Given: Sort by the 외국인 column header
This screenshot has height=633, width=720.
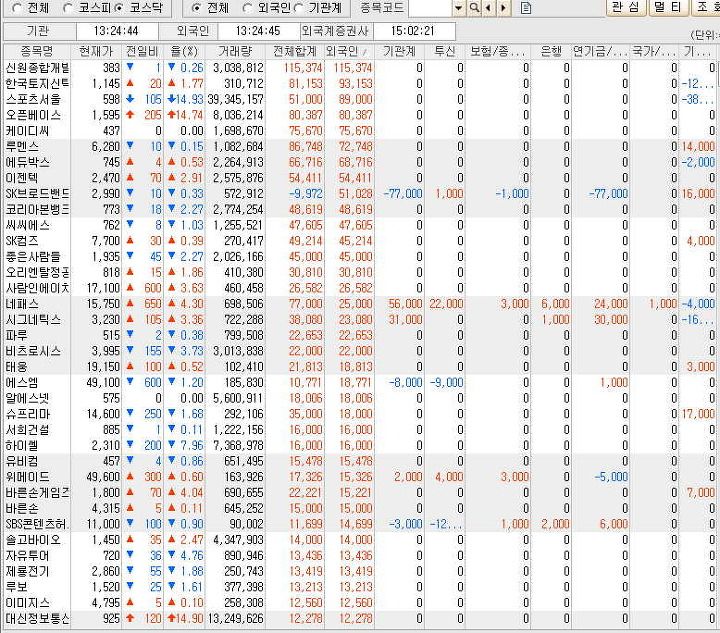Looking at the screenshot, I should pyautogui.click(x=349, y=51).
